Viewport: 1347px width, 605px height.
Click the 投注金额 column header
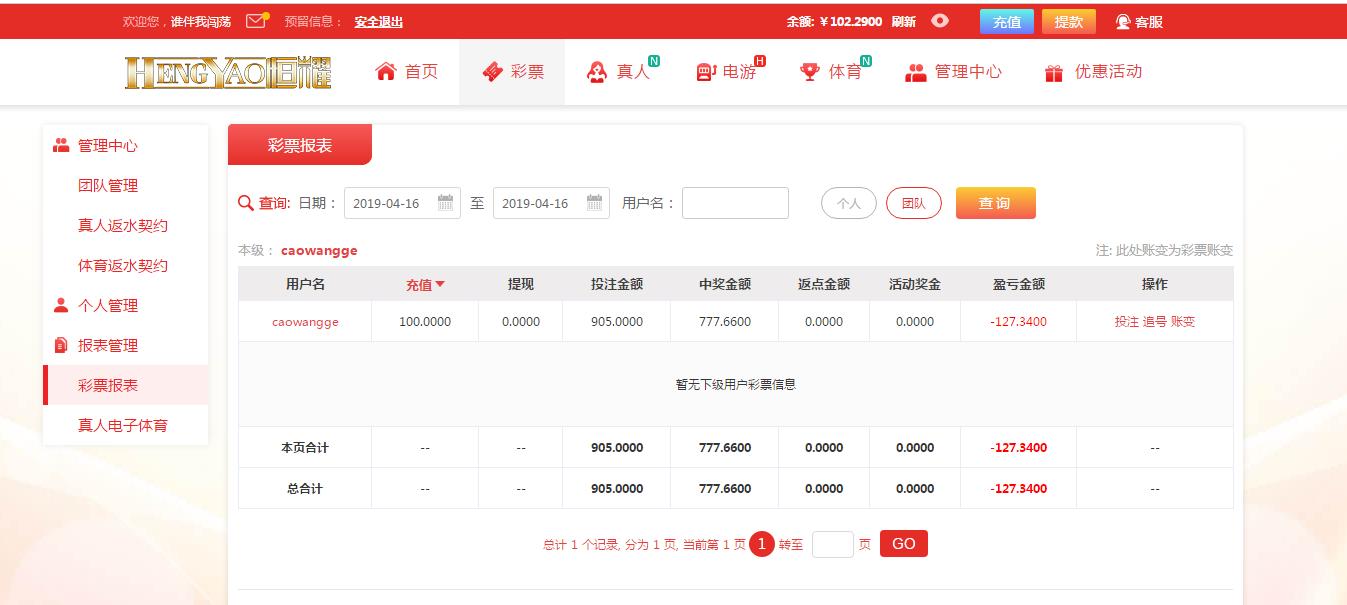tap(617, 284)
